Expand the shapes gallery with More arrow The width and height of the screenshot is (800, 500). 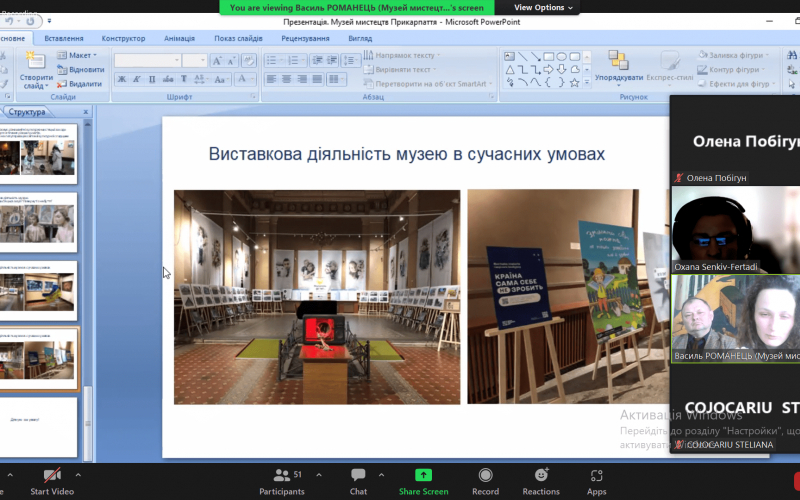(587, 82)
